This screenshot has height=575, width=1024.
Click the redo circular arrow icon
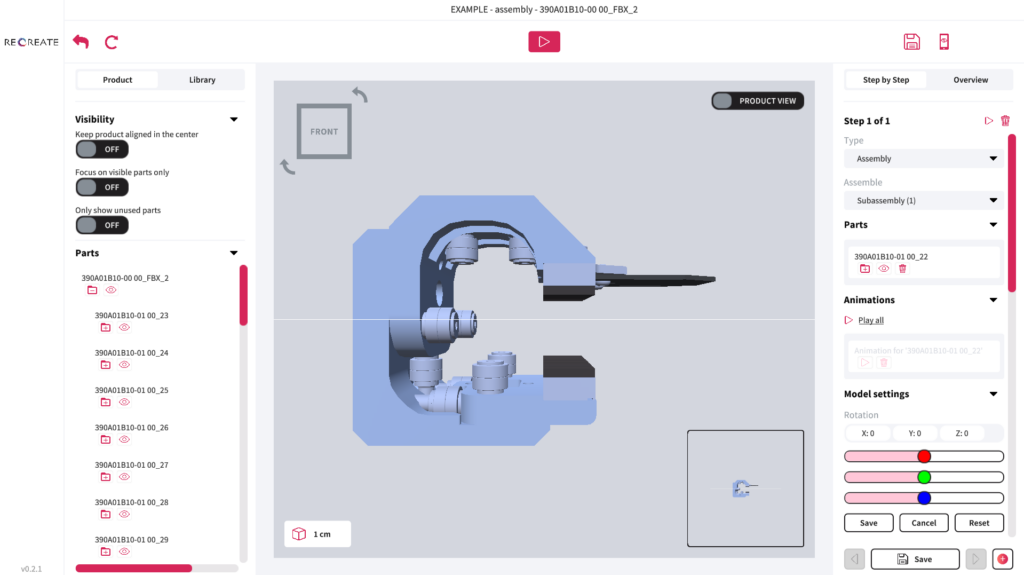pyautogui.click(x=111, y=42)
